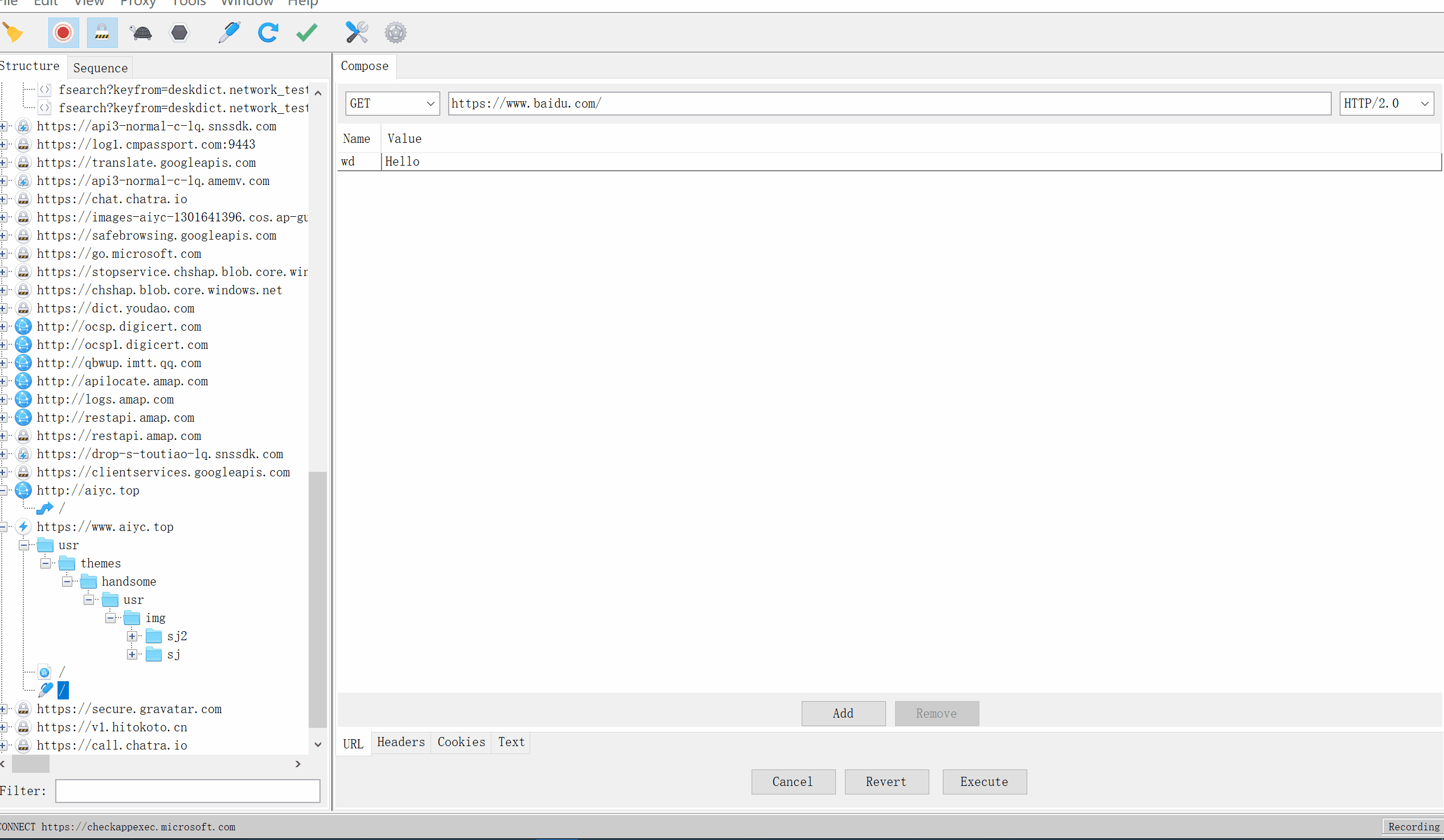Toggle the red Record button
This screenshot has width=1444, height=840.
63,32
